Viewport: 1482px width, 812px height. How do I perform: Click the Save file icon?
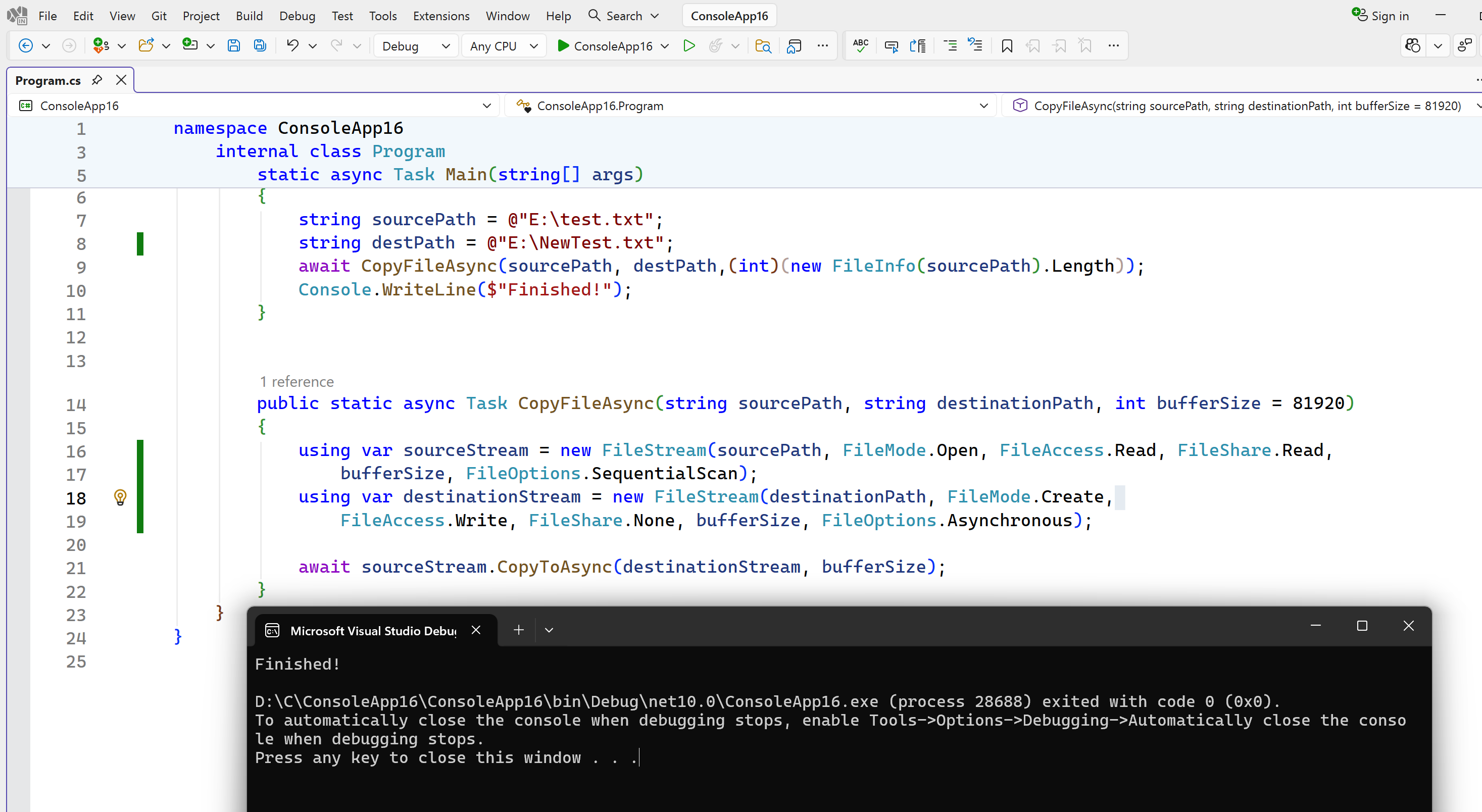[x=233, y=46]
